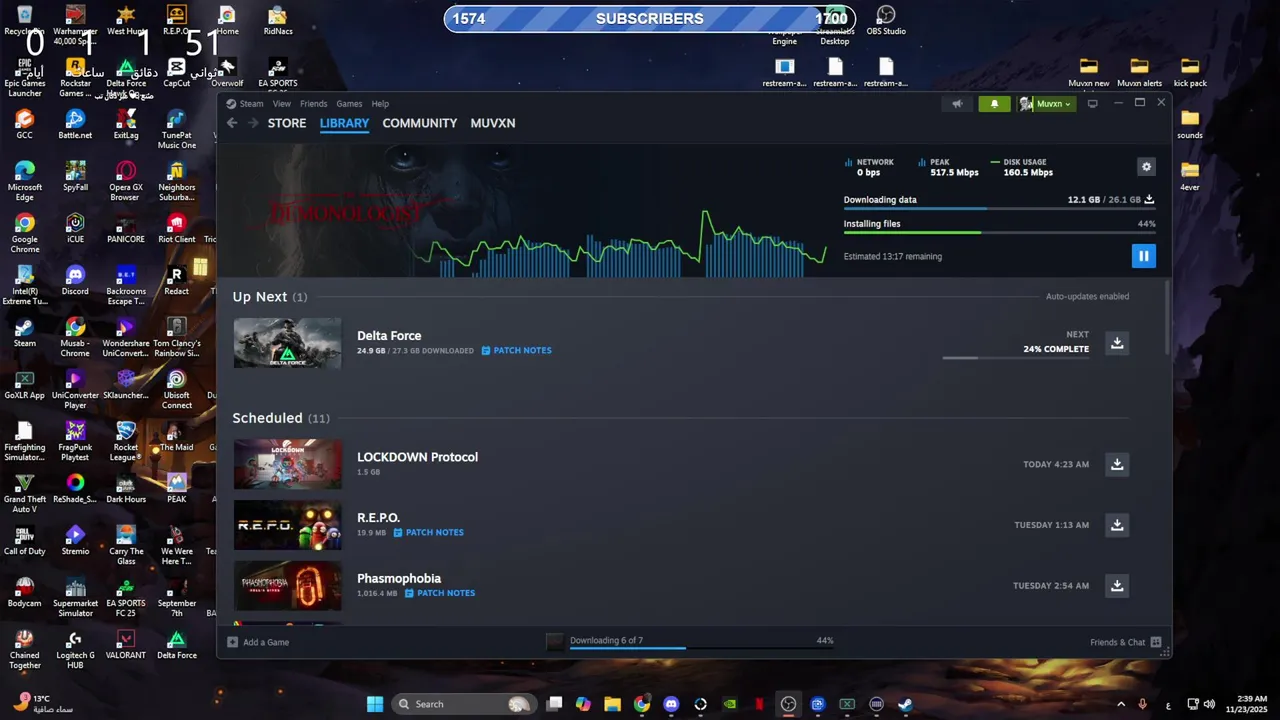Select the Rocket League desktop shortcut

click(x=125, y=442)
